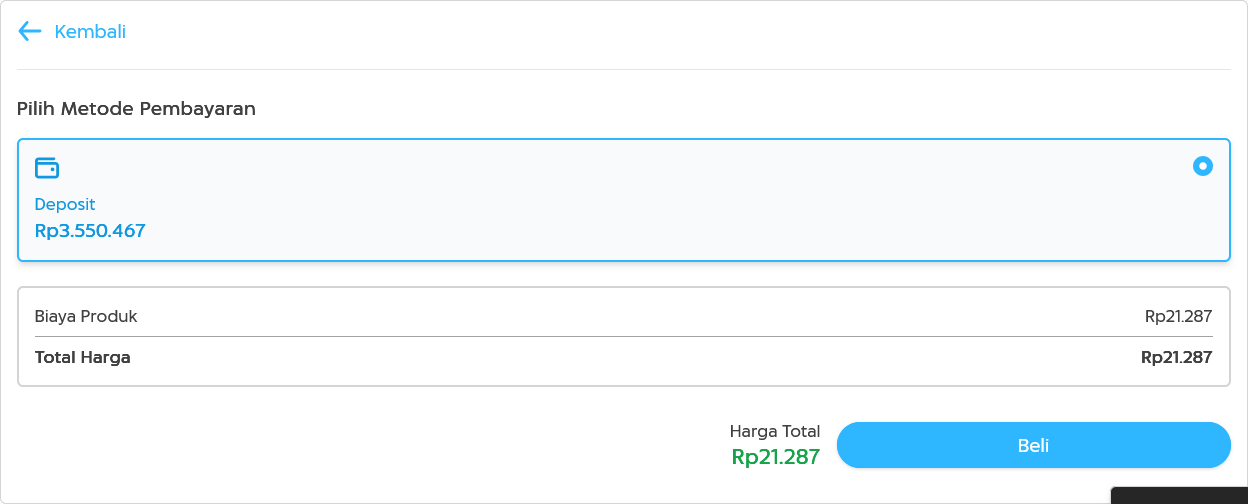Click the Biaya Produk amount Rp21.287
The width and height of the screenshot is (1248, 504).
(x=1178, y=316)
